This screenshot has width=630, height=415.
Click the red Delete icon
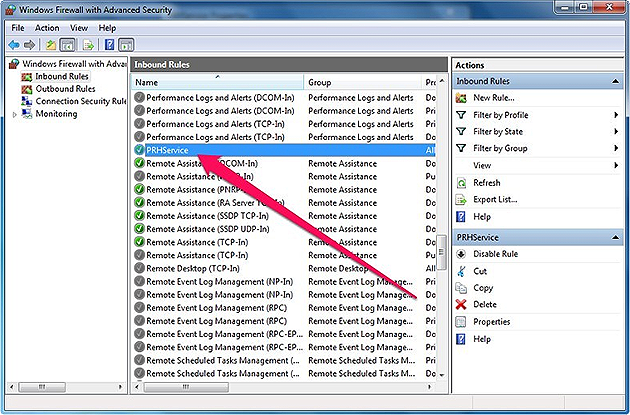(461, 305)
